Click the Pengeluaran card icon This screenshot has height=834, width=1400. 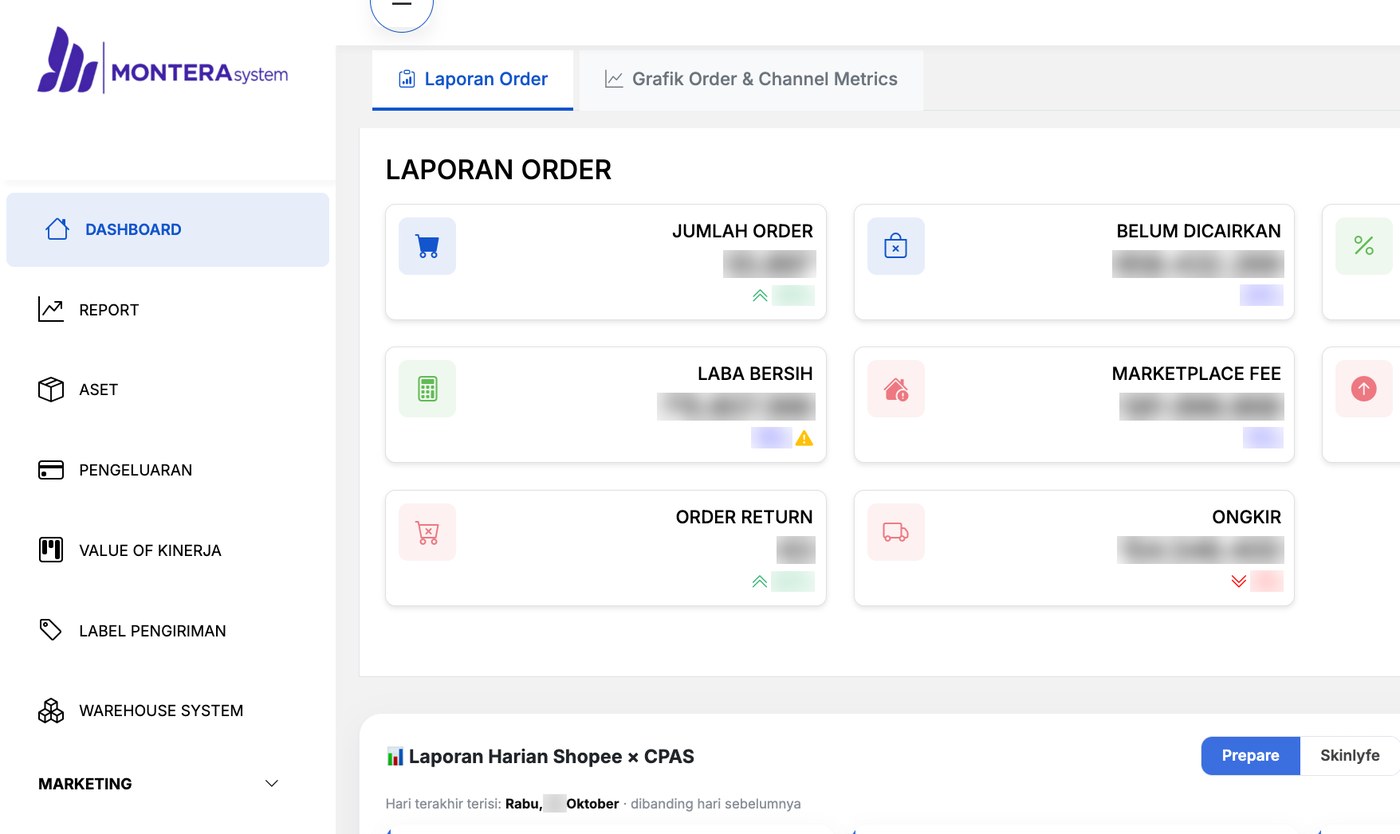tap(51, 470)
